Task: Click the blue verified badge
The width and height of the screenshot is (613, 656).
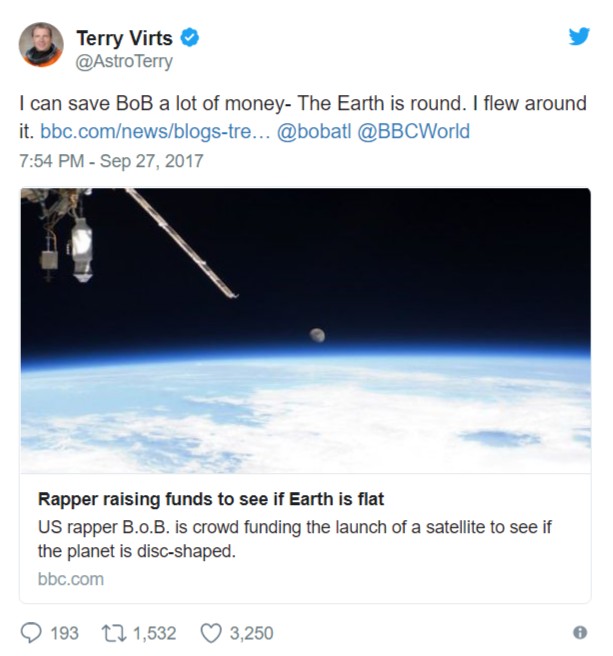Action: (190, 38)
